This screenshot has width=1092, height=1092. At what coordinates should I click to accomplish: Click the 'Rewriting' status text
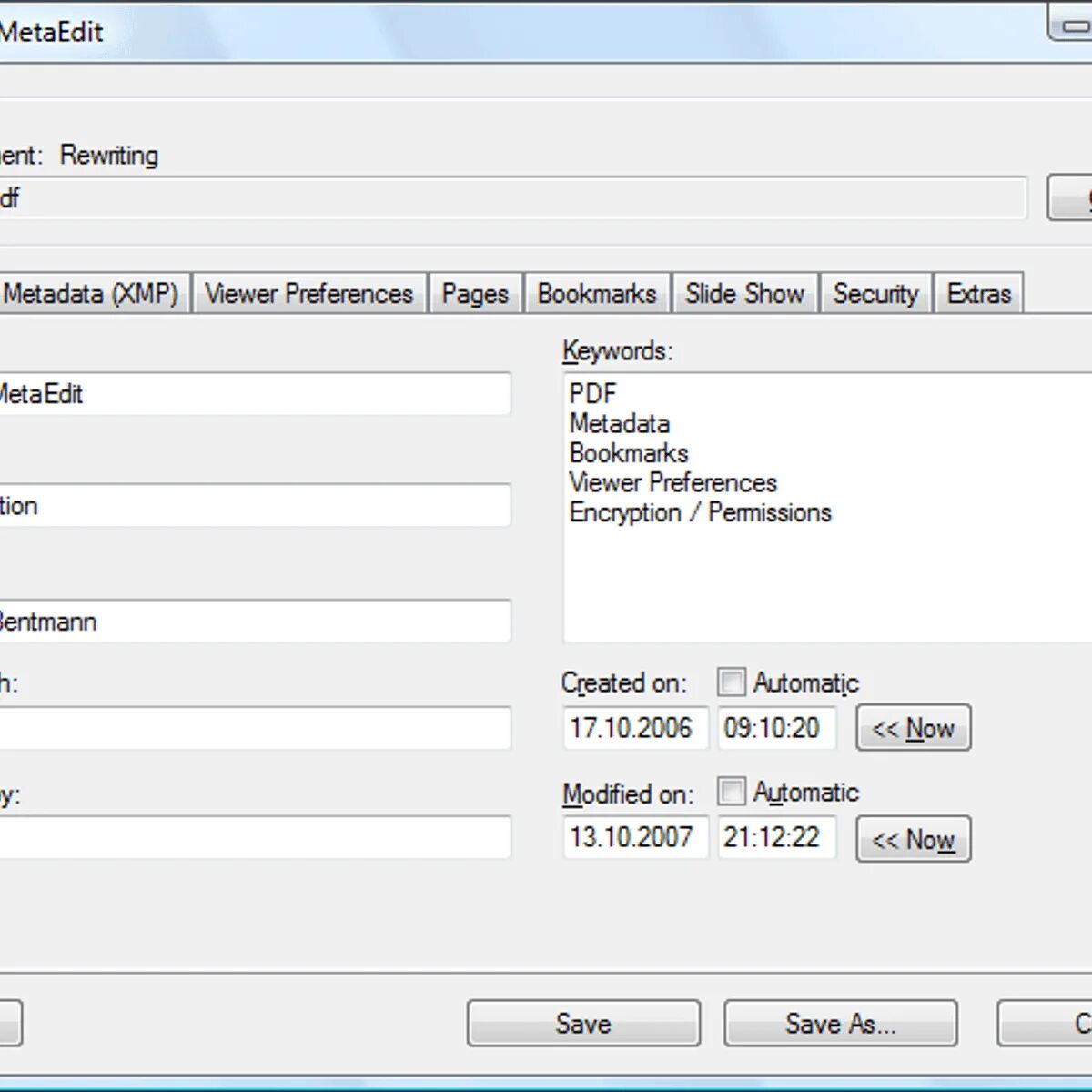(x=109, y=156)
